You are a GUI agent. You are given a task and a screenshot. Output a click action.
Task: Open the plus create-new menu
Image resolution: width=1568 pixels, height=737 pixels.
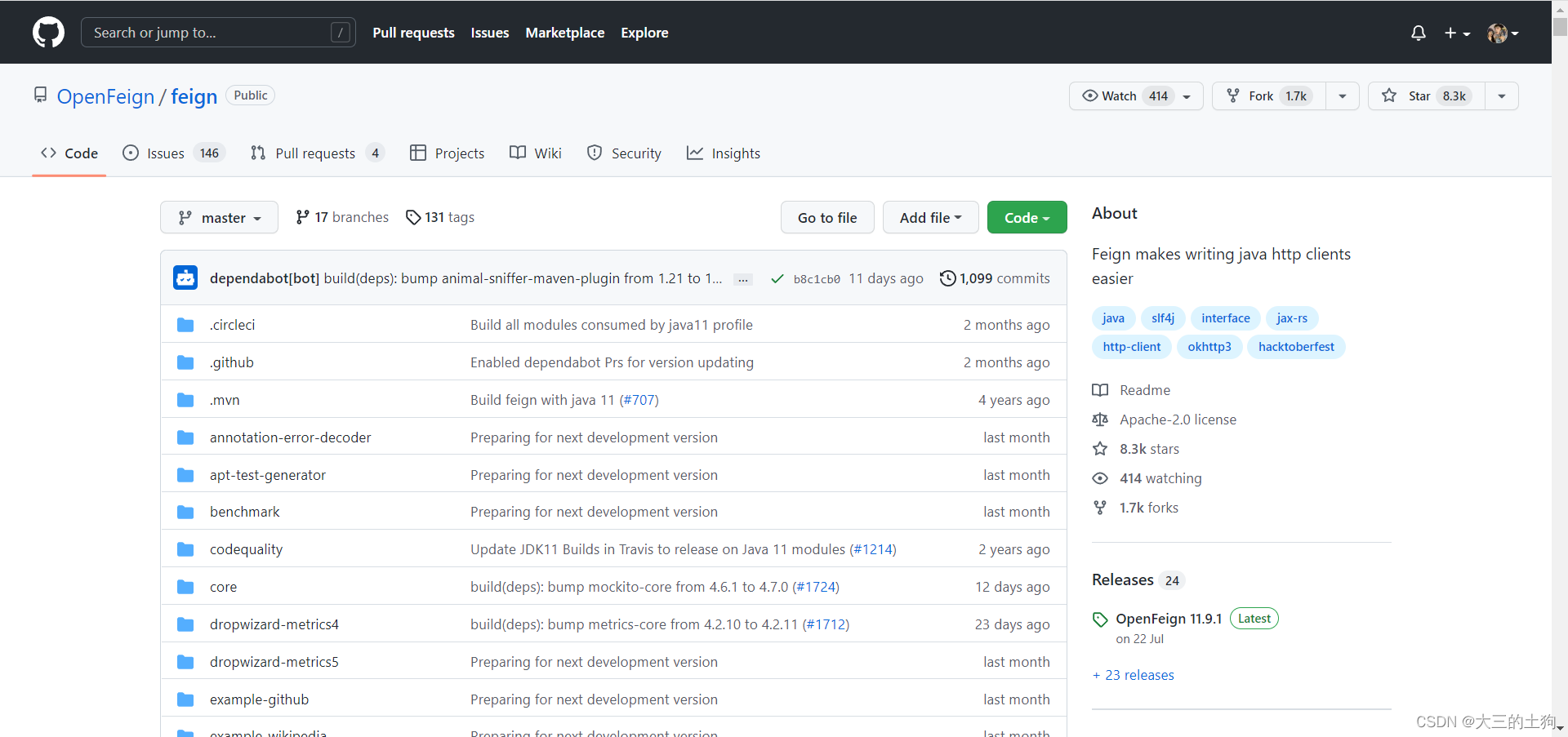pos(1457,33)
